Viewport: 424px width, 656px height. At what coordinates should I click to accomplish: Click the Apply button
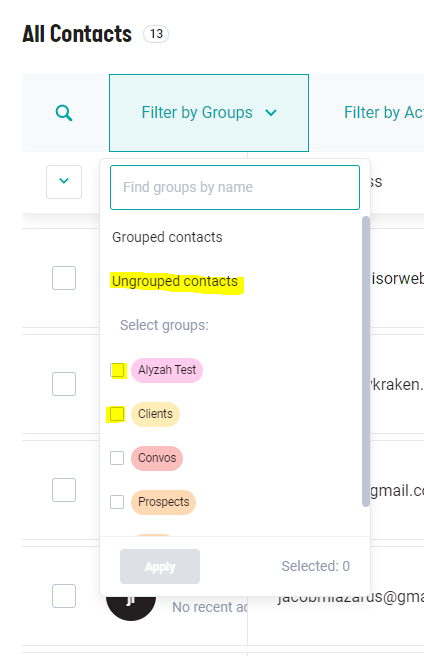coord(160,566)
